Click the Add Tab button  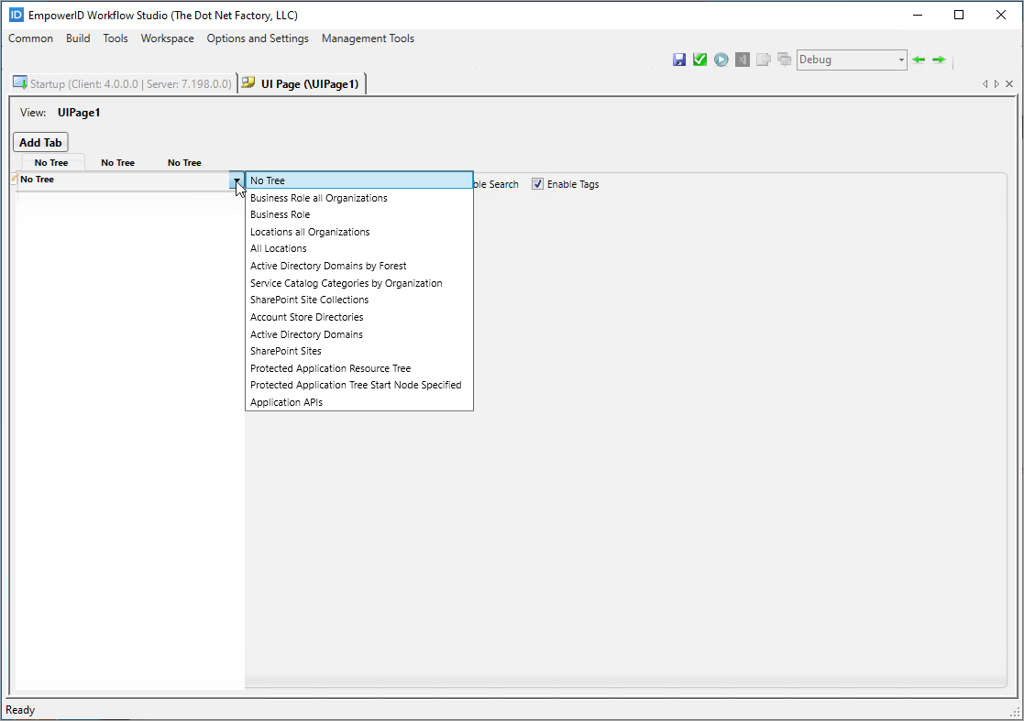point(41,143)
